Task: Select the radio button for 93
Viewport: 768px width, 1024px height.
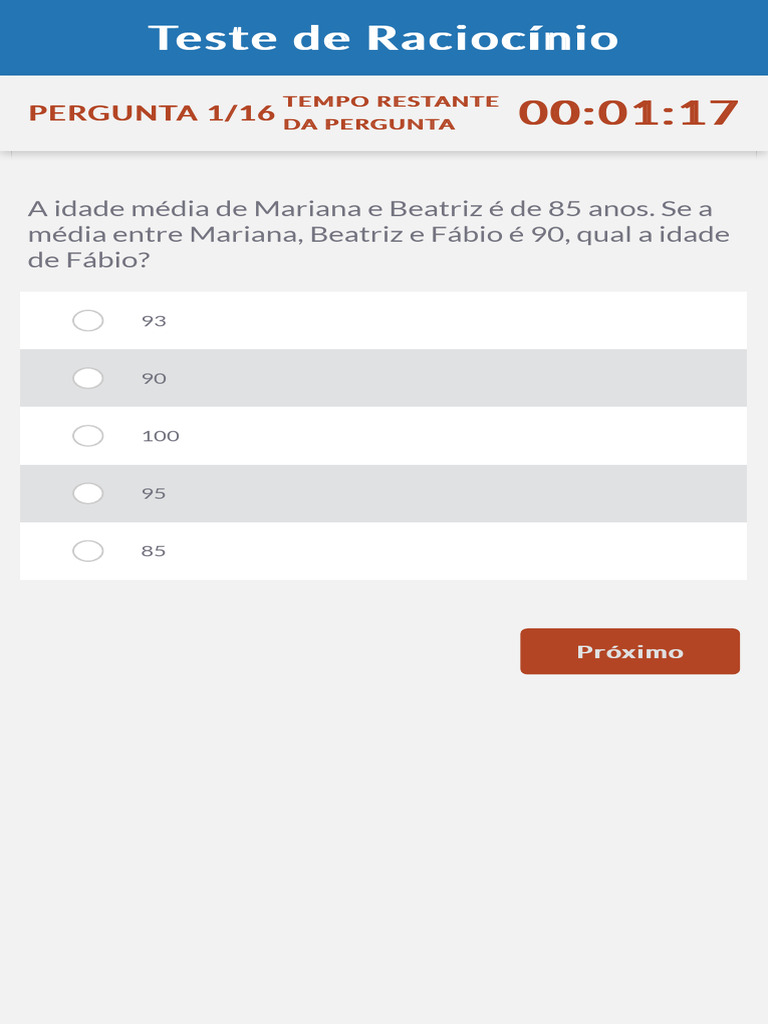Action: (x=88, y=321)
